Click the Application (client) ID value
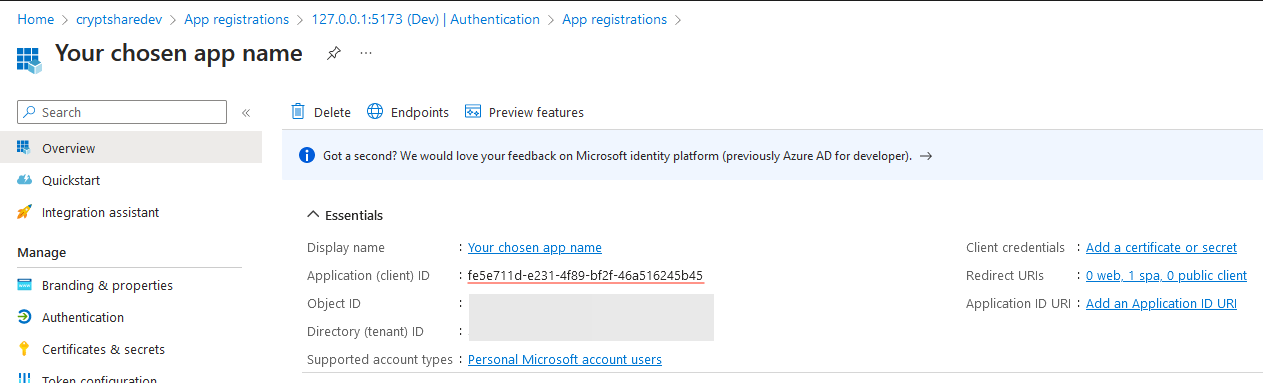 tap(586, 275)
